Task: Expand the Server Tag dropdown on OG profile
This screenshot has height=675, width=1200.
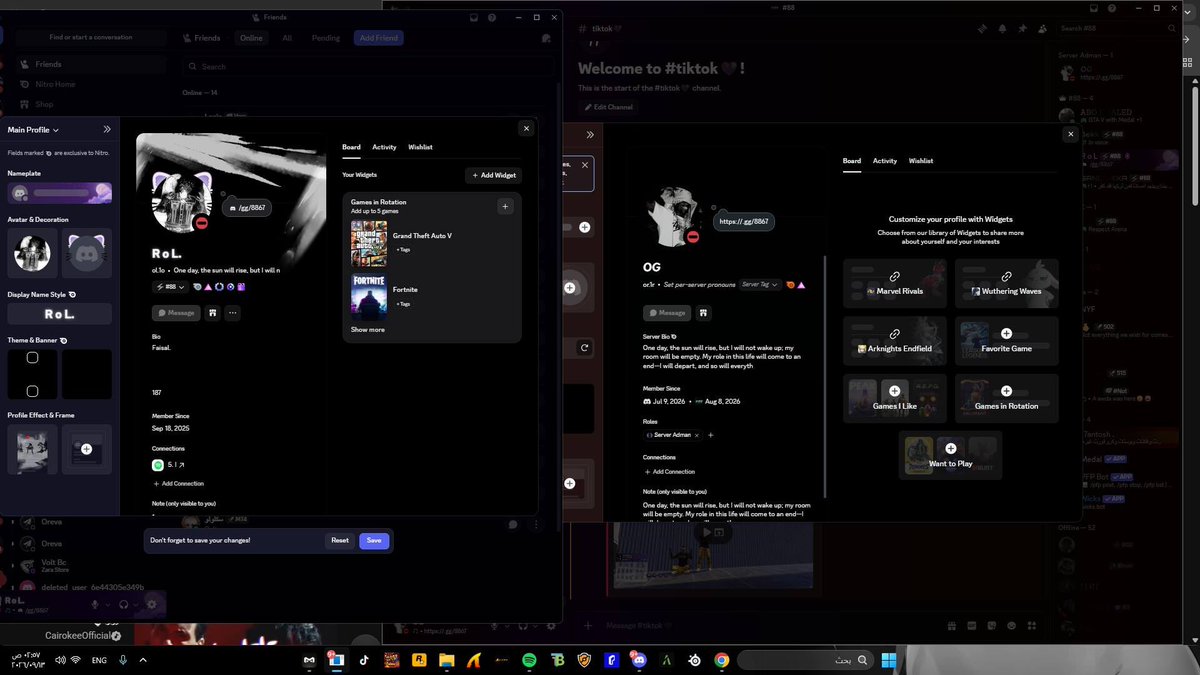Action: (759, 285)
